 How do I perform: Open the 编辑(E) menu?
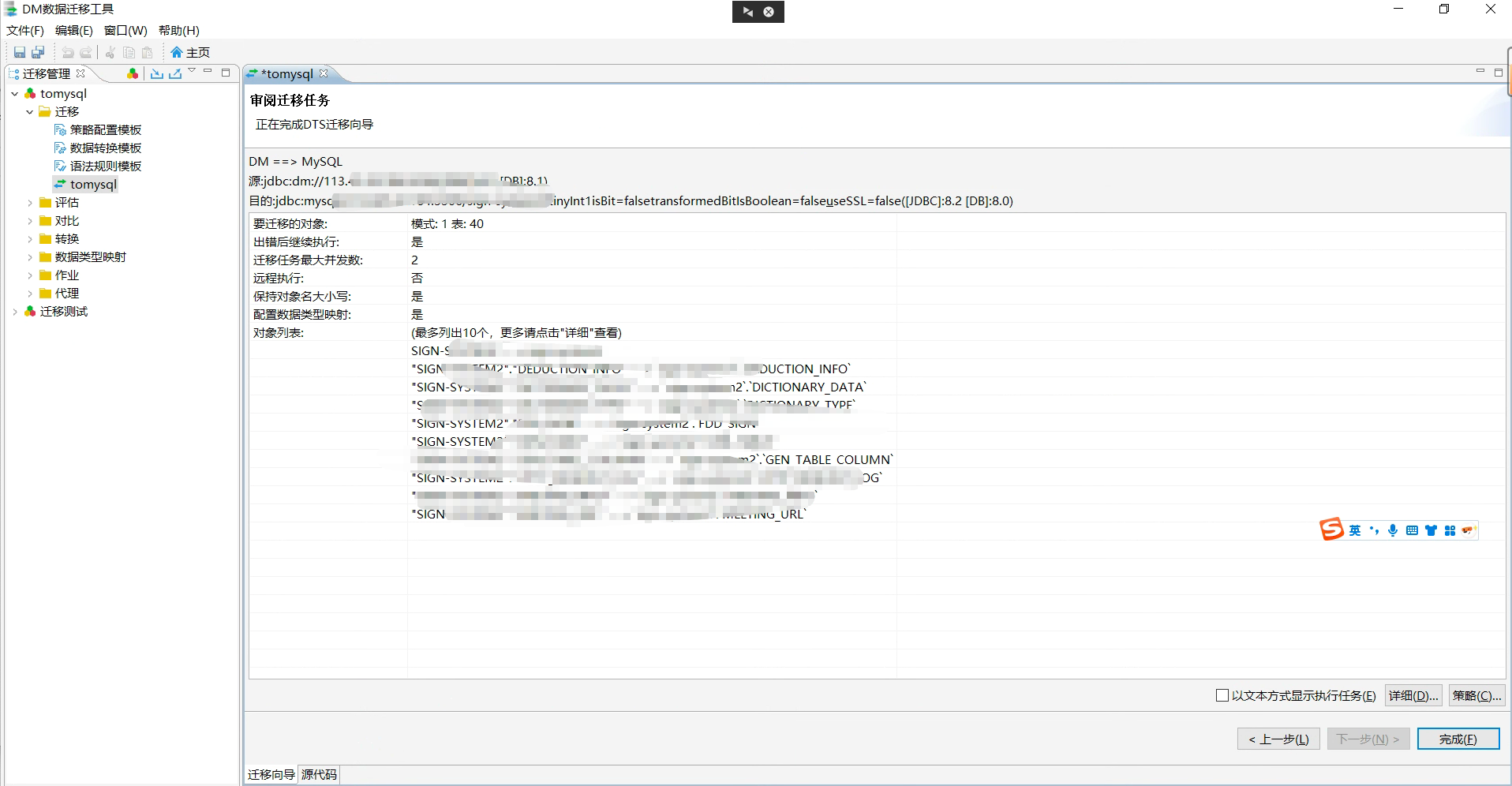tap(74, 30)
